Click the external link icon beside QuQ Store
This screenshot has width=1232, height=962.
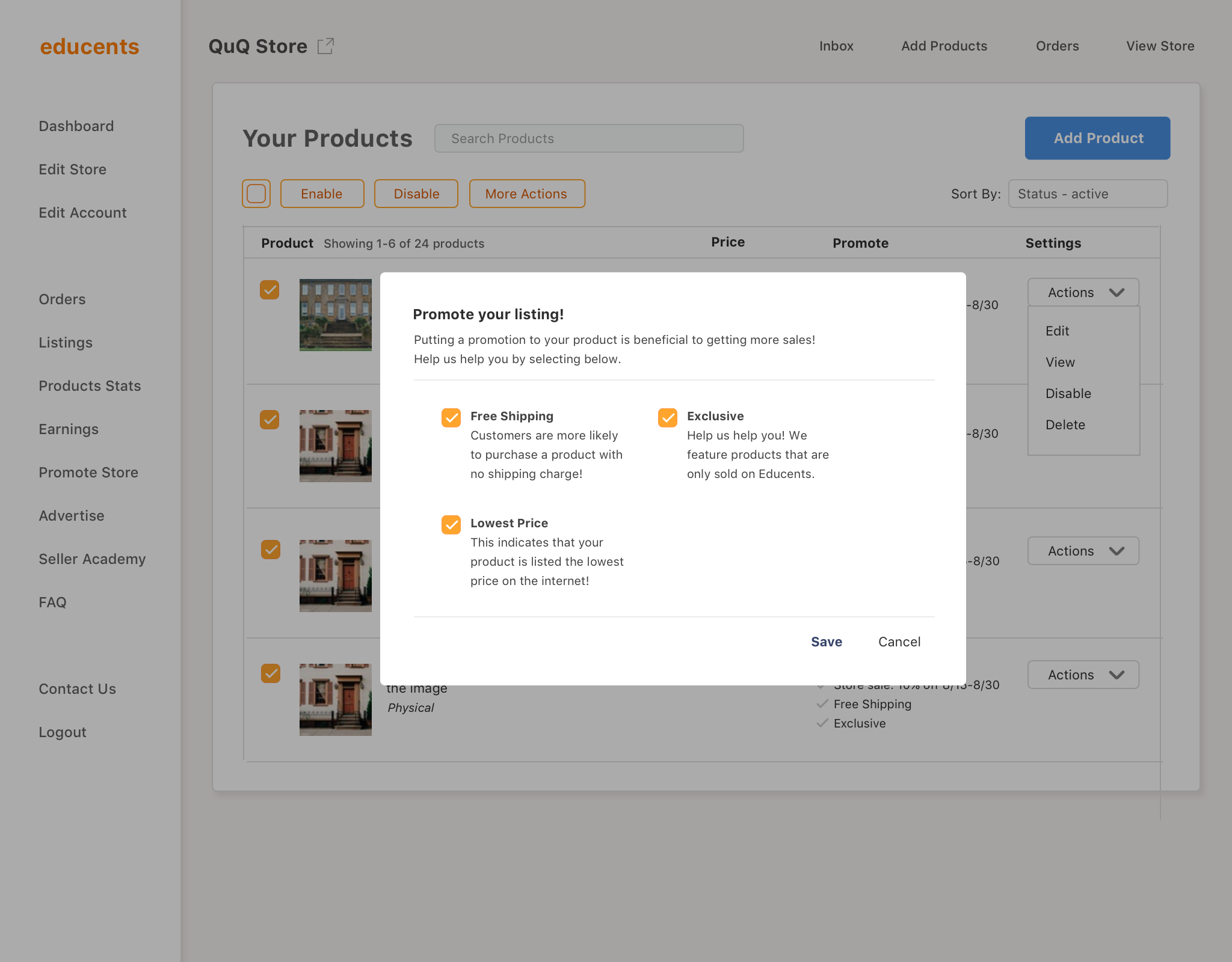[x=325, y=46]
